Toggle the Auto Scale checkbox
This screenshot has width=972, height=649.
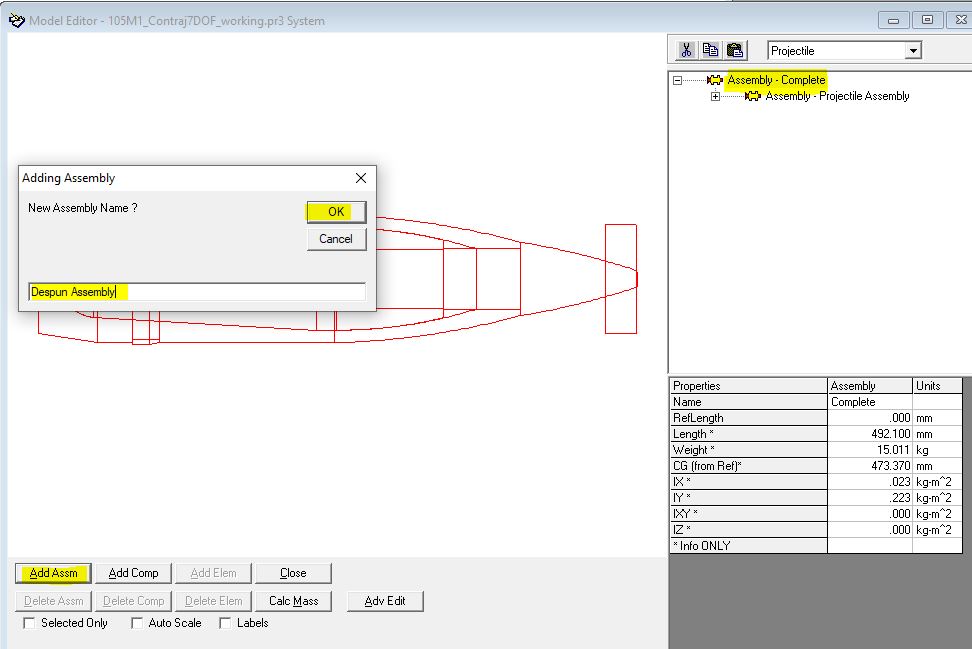[x=137, y=623]
